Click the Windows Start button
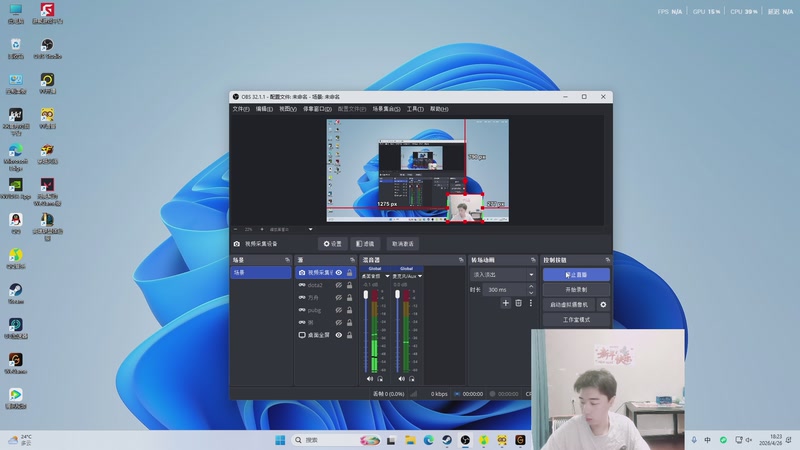The height and width of the screenshot is (450, 800). point(280,440)
